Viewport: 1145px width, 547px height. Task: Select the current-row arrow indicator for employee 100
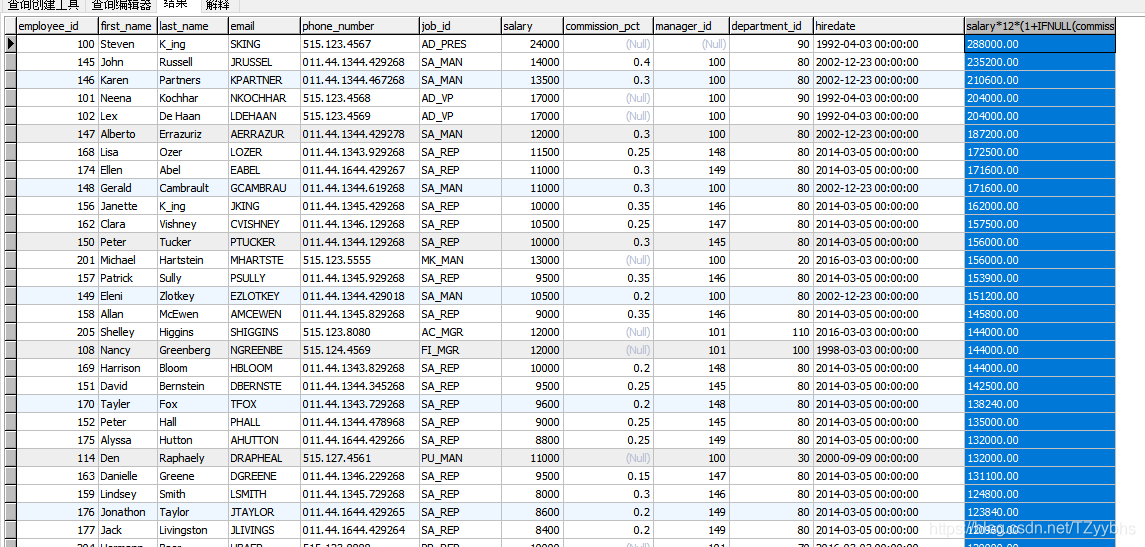coord(9,44)
